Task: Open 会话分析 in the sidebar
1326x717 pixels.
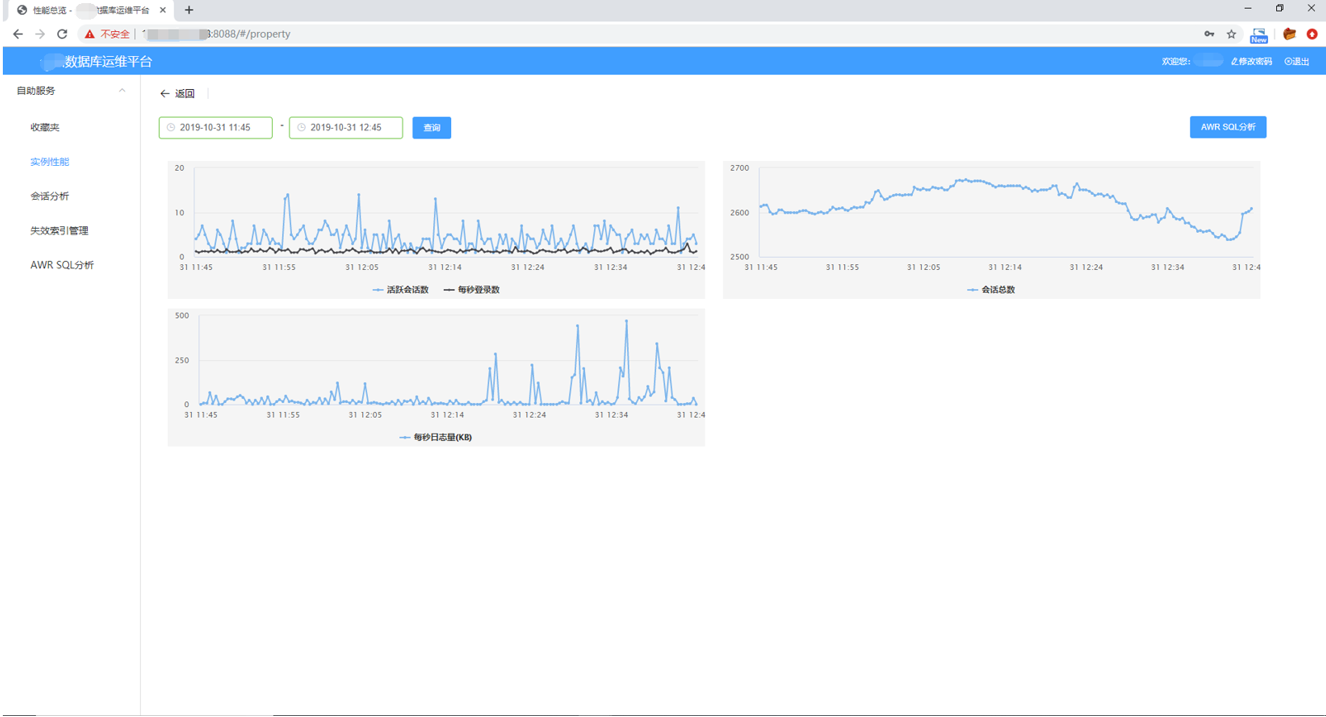Action: (50, 197)
